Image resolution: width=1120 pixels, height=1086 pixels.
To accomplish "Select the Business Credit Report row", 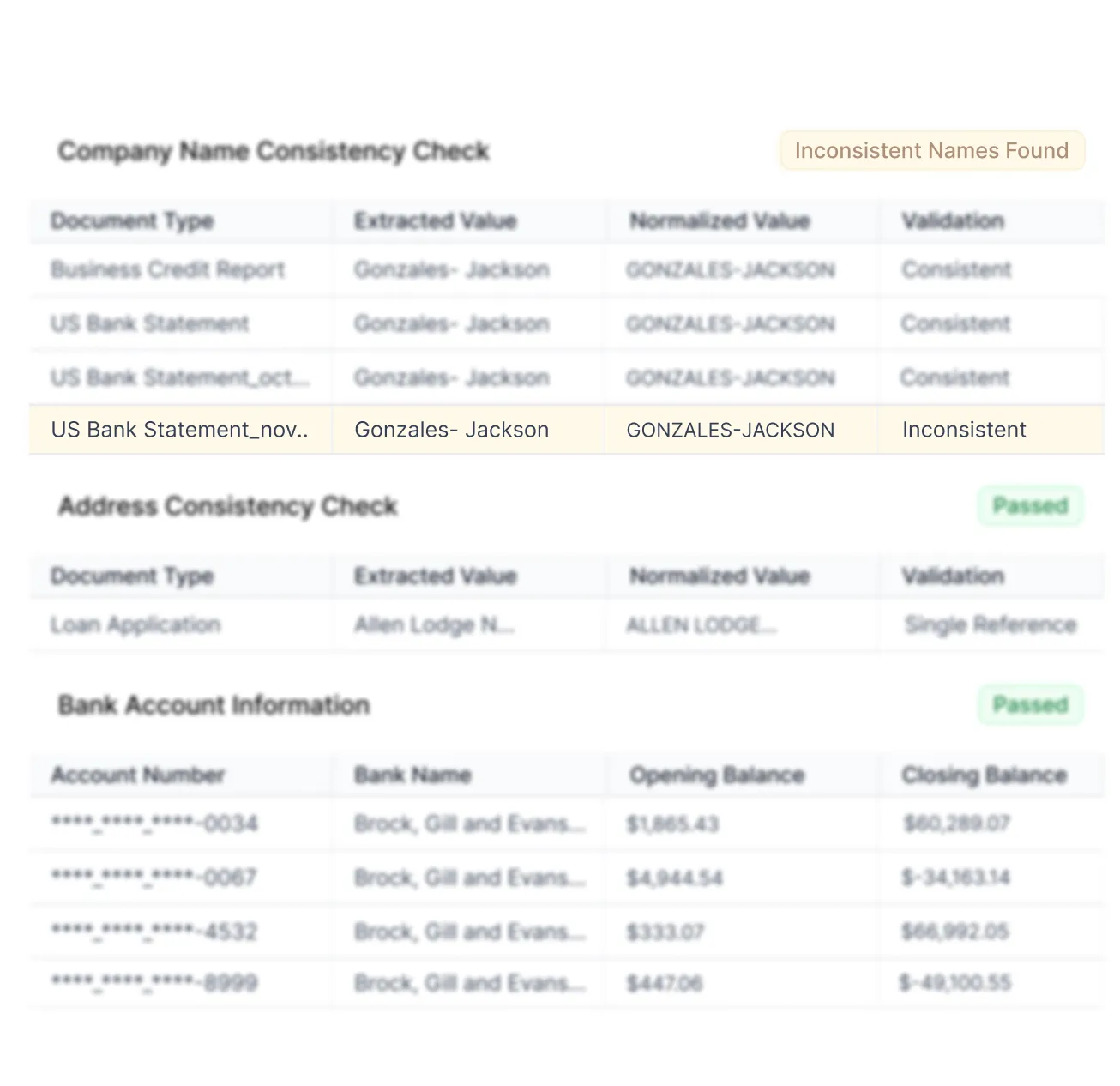I will [167, 269].
